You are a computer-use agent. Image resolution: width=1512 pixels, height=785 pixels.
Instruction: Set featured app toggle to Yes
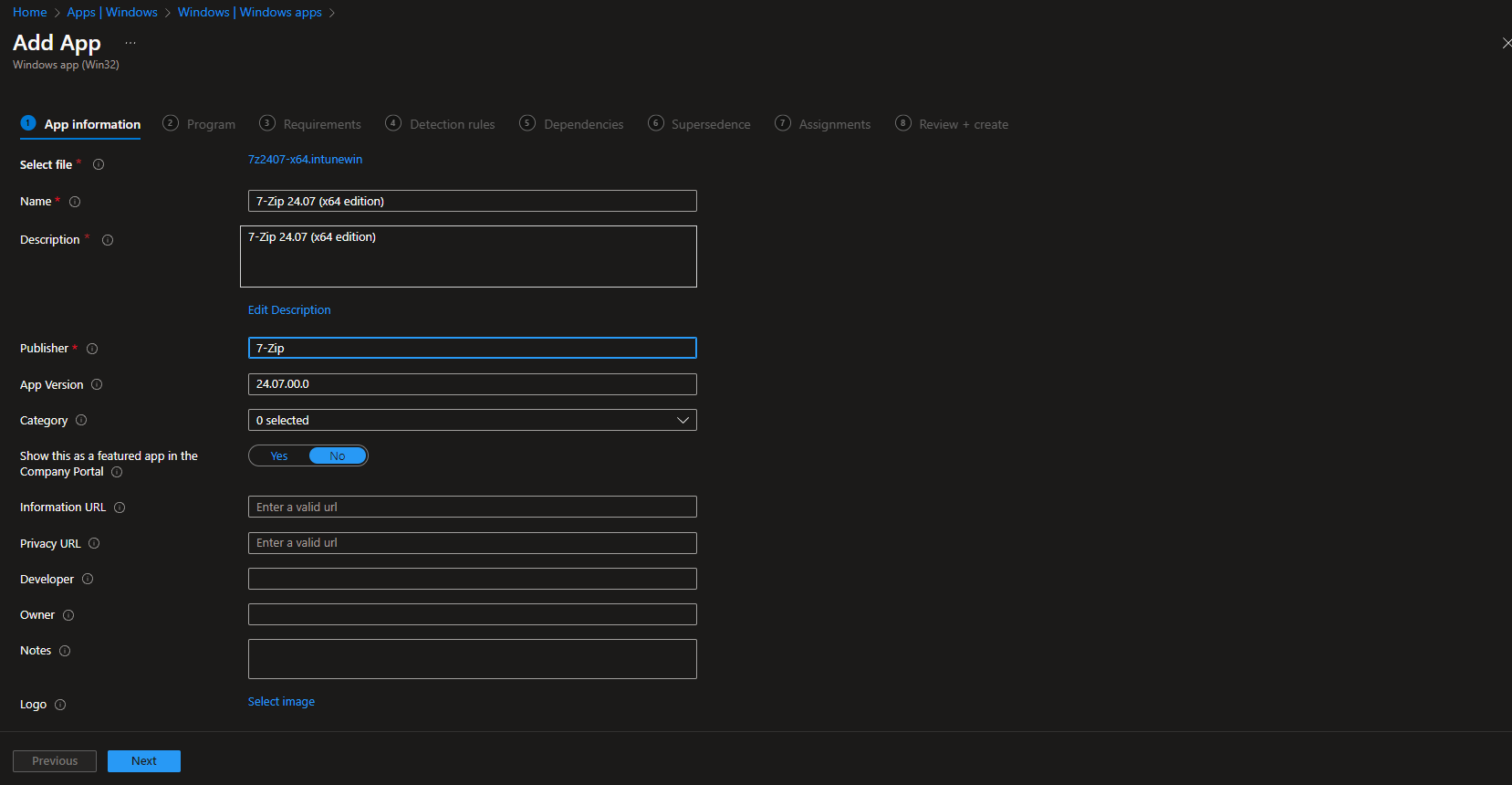coord(279,455)
